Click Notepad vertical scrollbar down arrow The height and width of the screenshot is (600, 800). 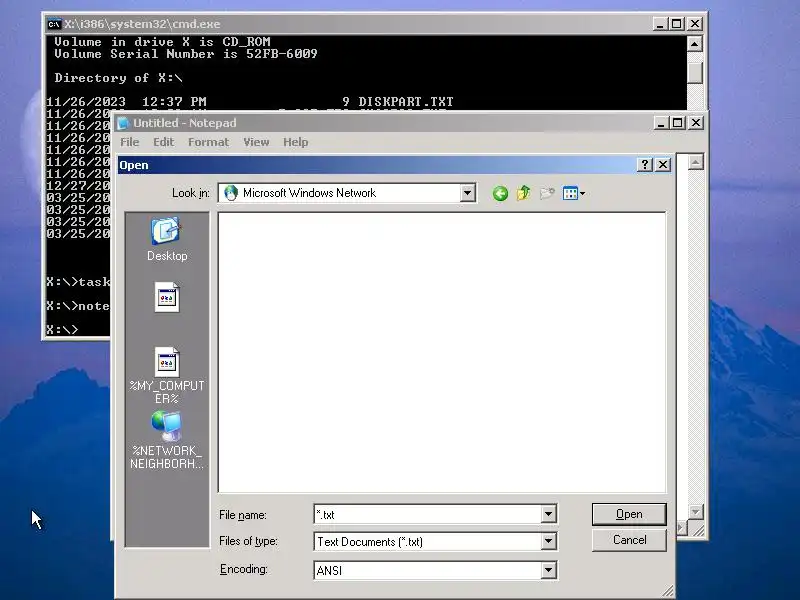pos(695,511)
